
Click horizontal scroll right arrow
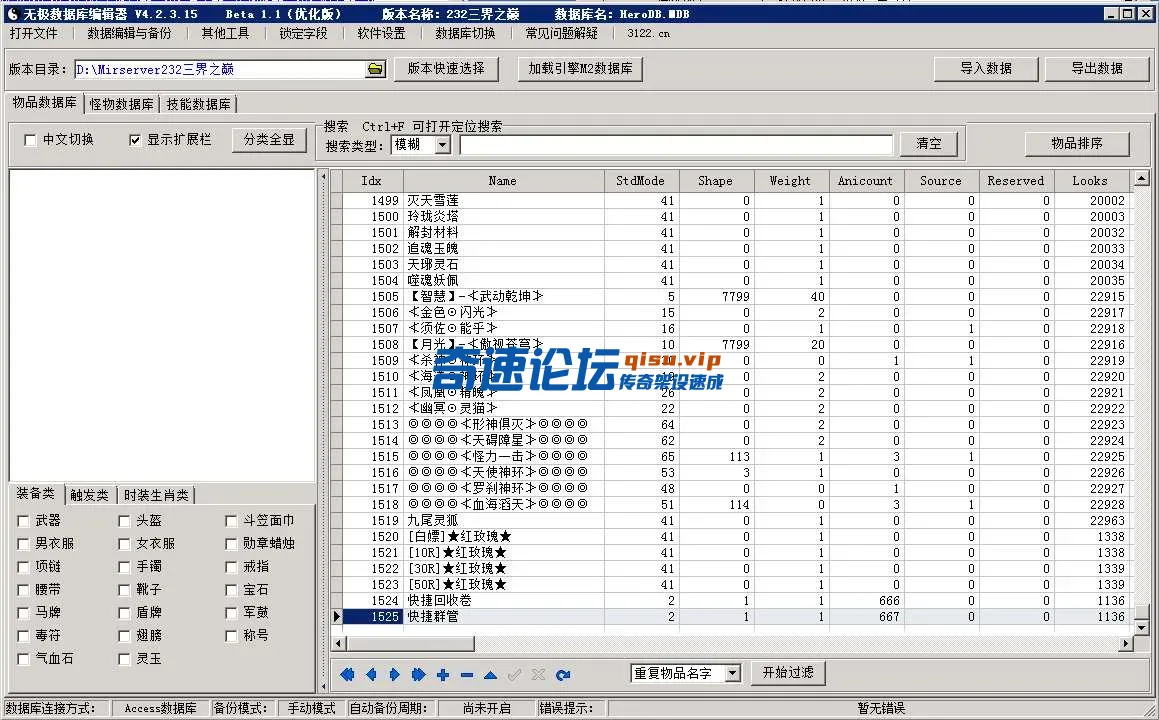[1125, 643]
